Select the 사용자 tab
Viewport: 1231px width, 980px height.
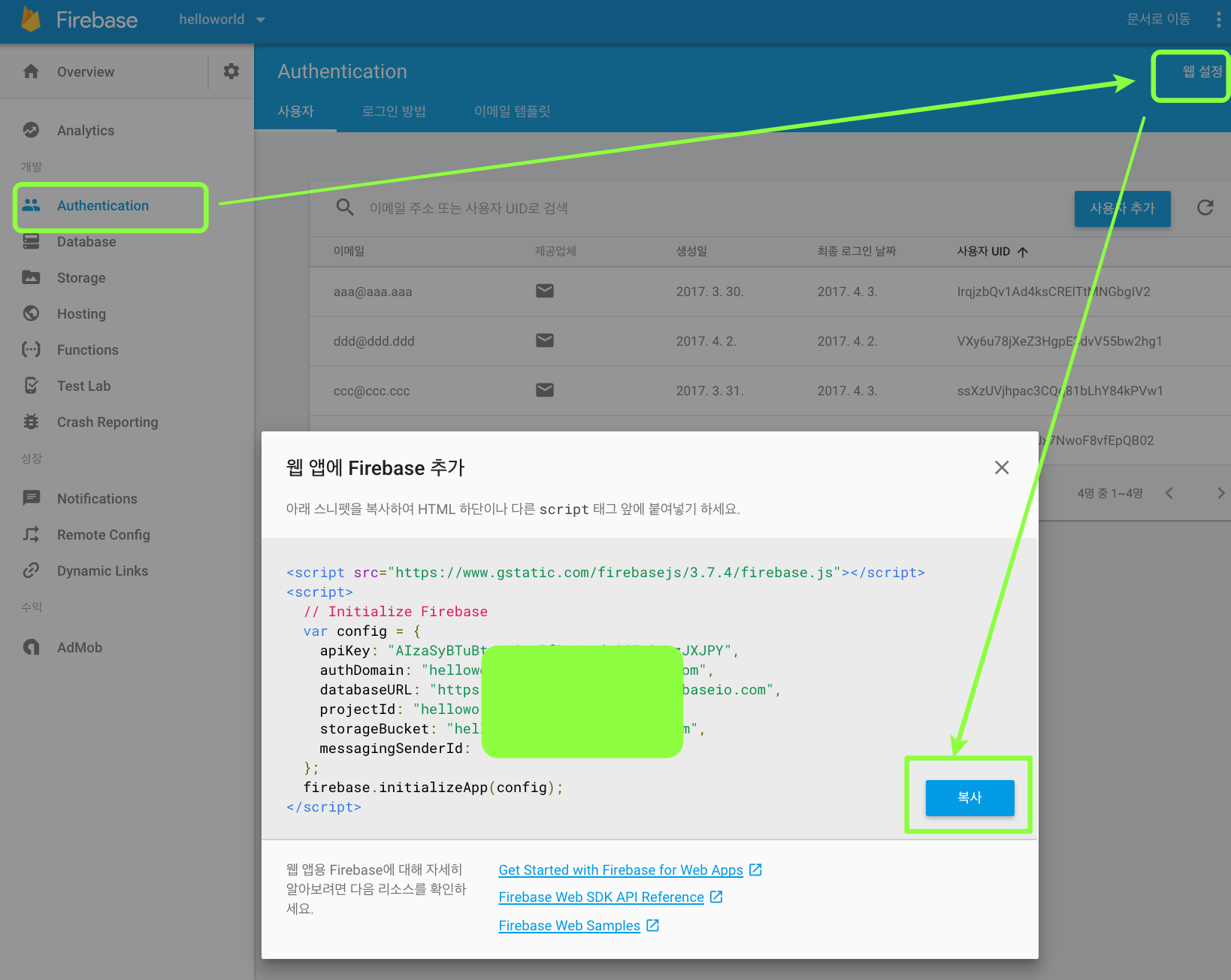point(295,111)
